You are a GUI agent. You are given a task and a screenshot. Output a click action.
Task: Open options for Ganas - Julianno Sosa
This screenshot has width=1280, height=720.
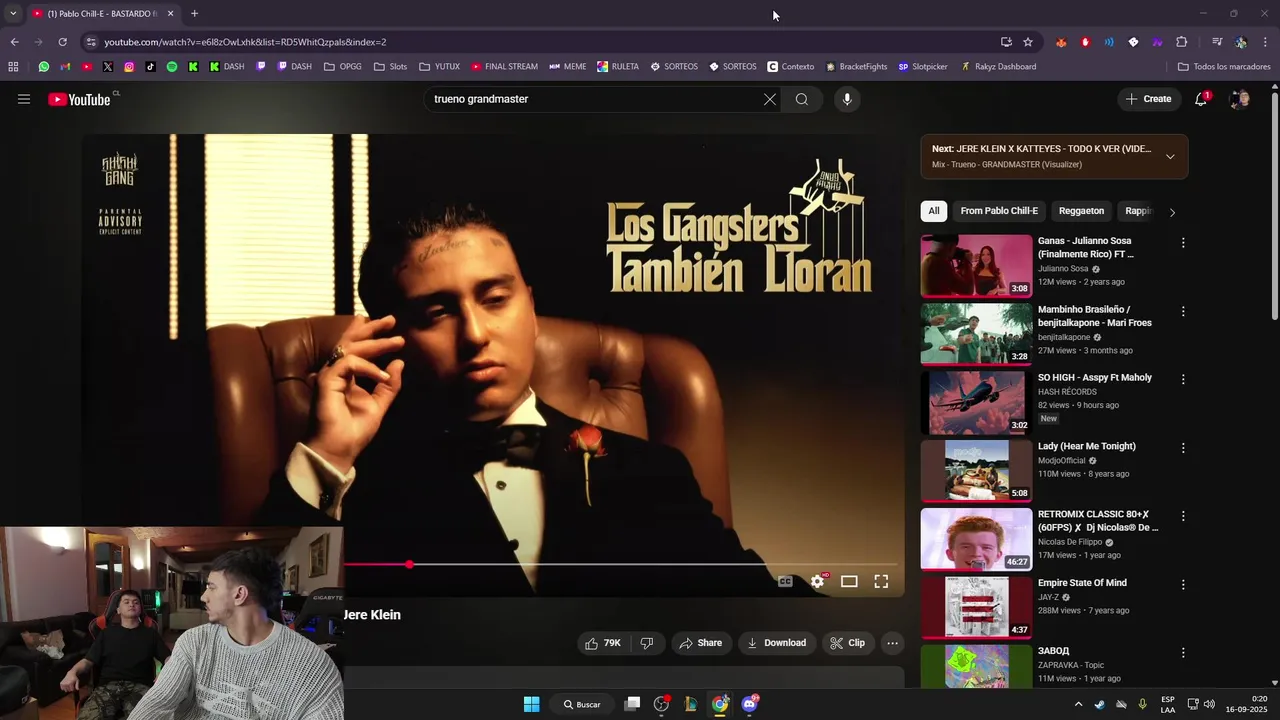(1183, 243)
